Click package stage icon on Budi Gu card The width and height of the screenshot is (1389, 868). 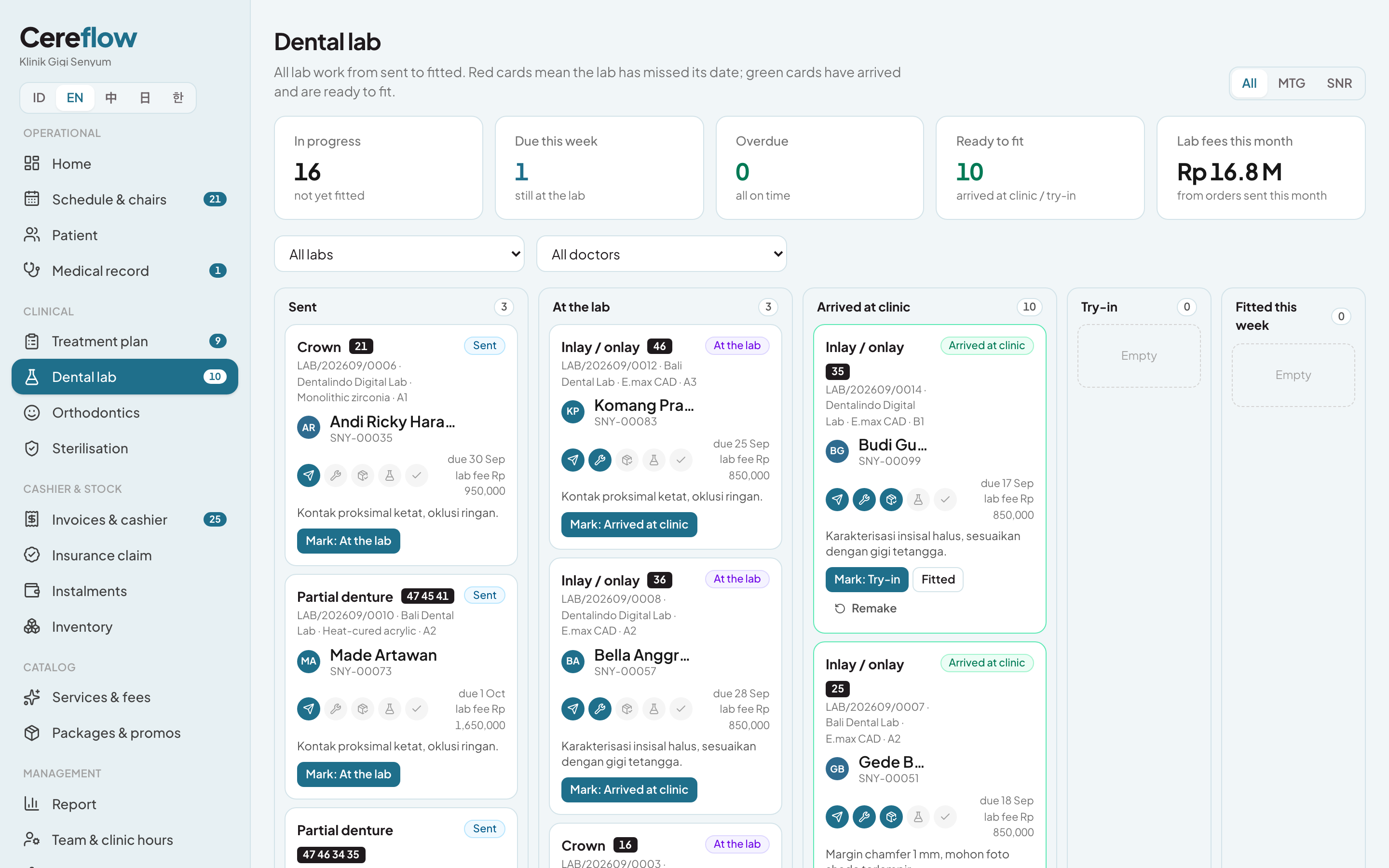(x=891, y=500)
